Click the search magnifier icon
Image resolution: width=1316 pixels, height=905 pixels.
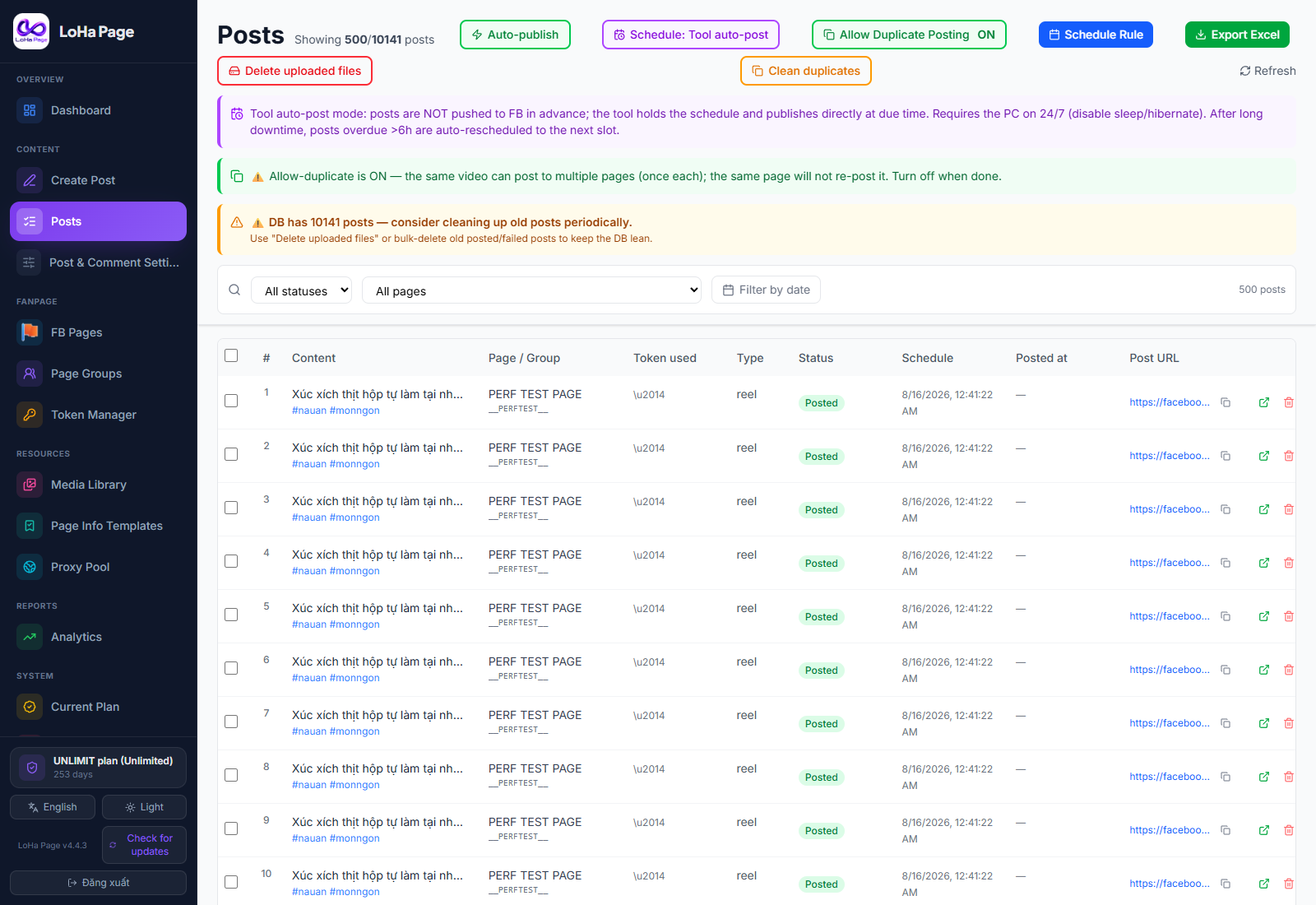[x=234, y=290]
